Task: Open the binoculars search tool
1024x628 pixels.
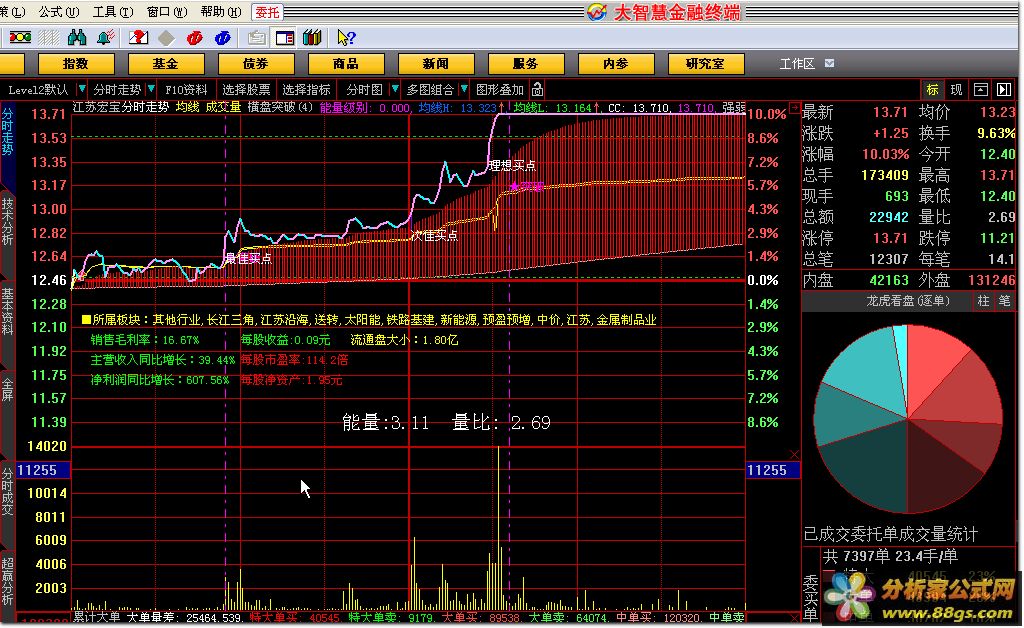Action: (x=77, y=38)
